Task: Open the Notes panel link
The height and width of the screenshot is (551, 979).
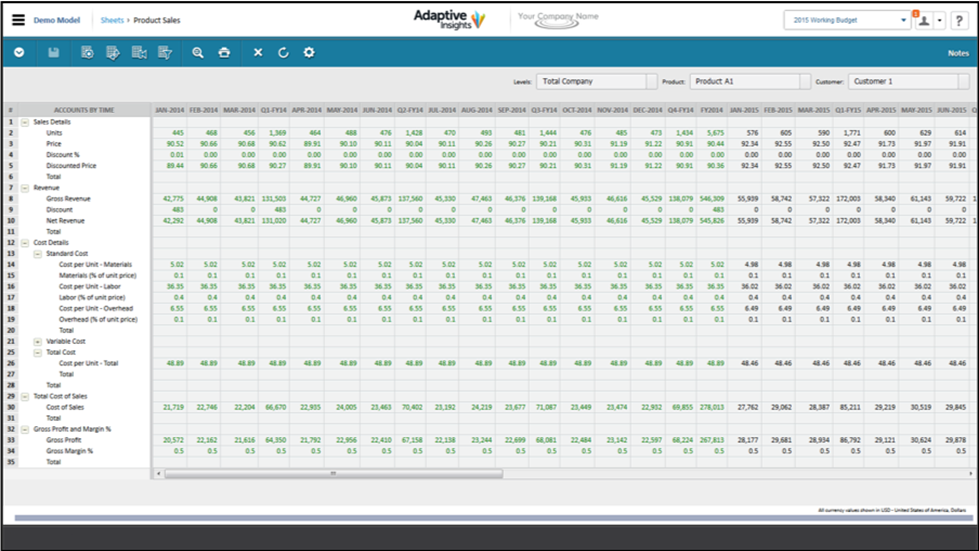Action: click(x=958, y=53)
